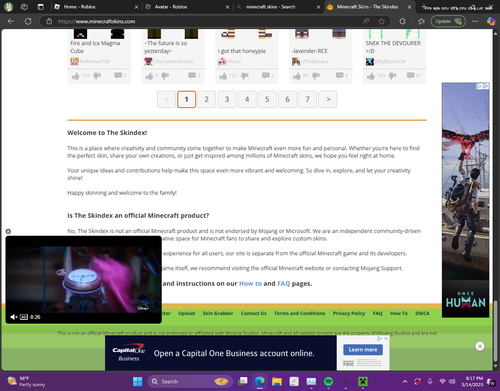This screenshot has width=500, height=391.
Task: Click next page arrow in pagination
Action: click(x=328, y=99)
